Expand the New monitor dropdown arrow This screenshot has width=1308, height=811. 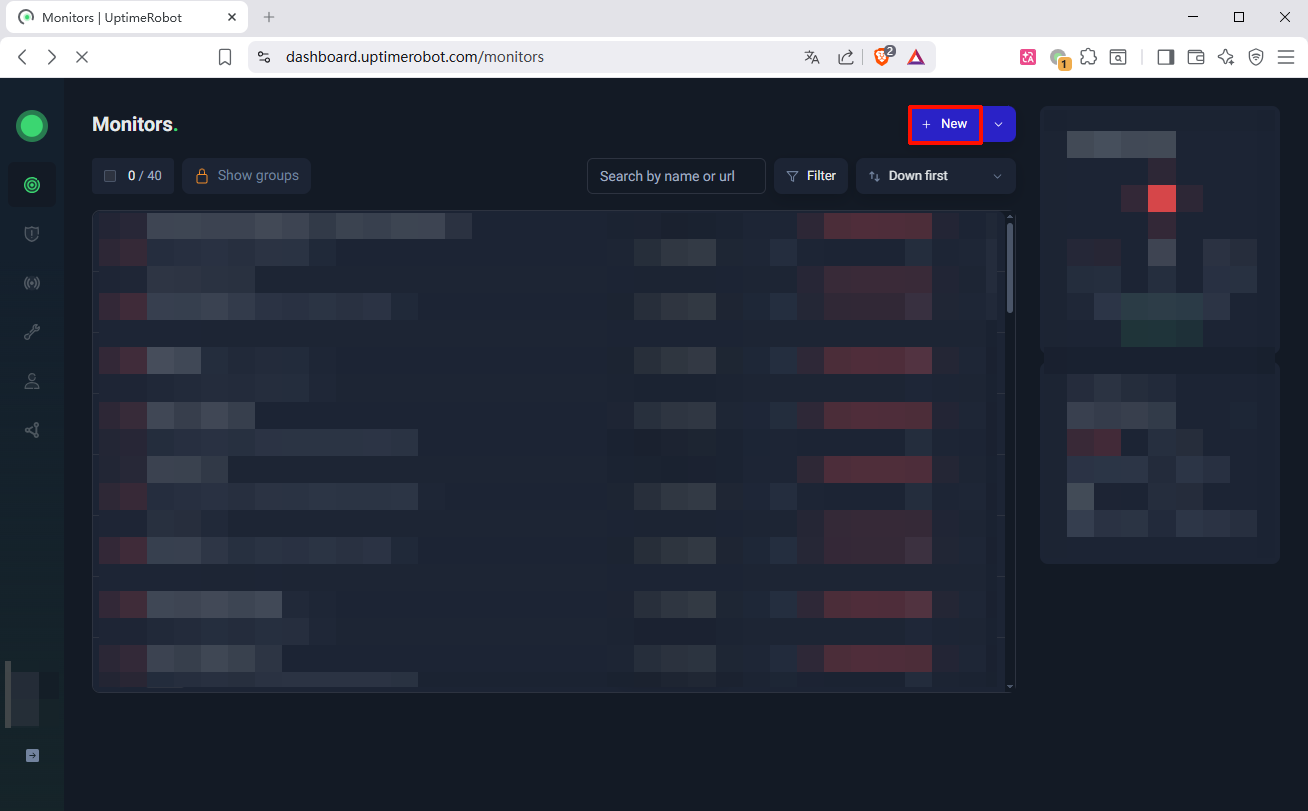click(x=999, y=124)
